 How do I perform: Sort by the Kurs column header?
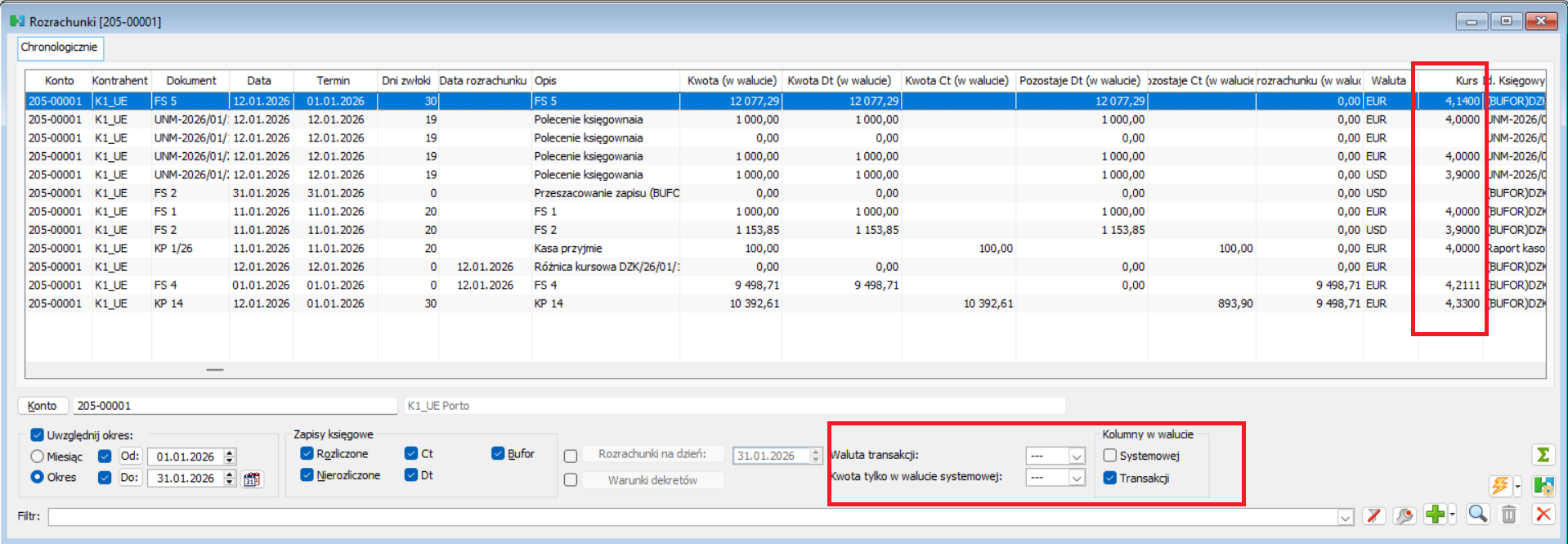tap(1466, 80)
